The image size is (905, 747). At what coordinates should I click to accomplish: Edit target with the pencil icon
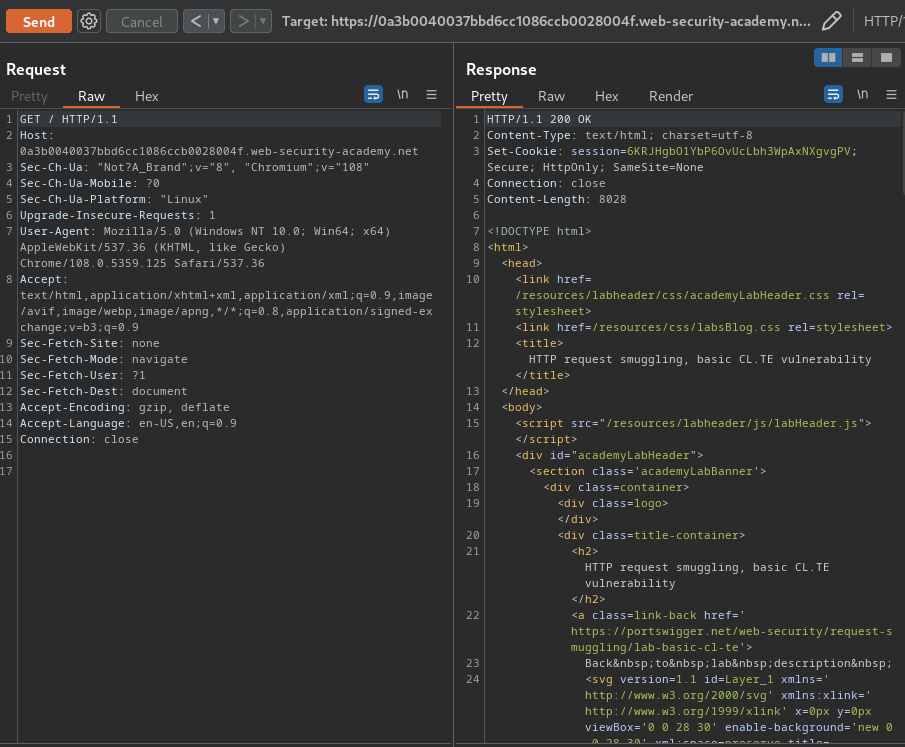click(x=831, y=21)
